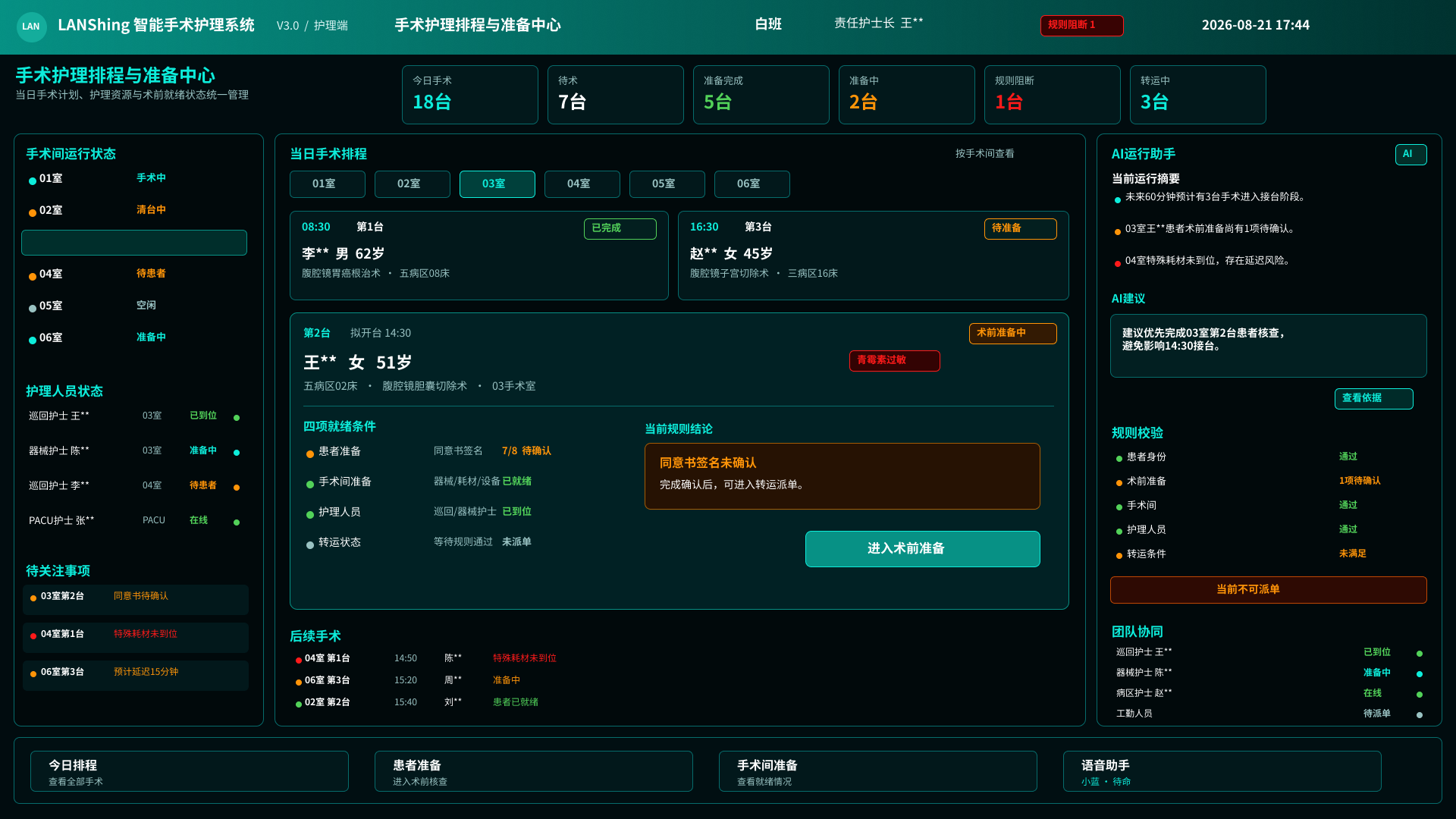
Task: Open the 语音助手 bottom card
Action: (1222, 772)
